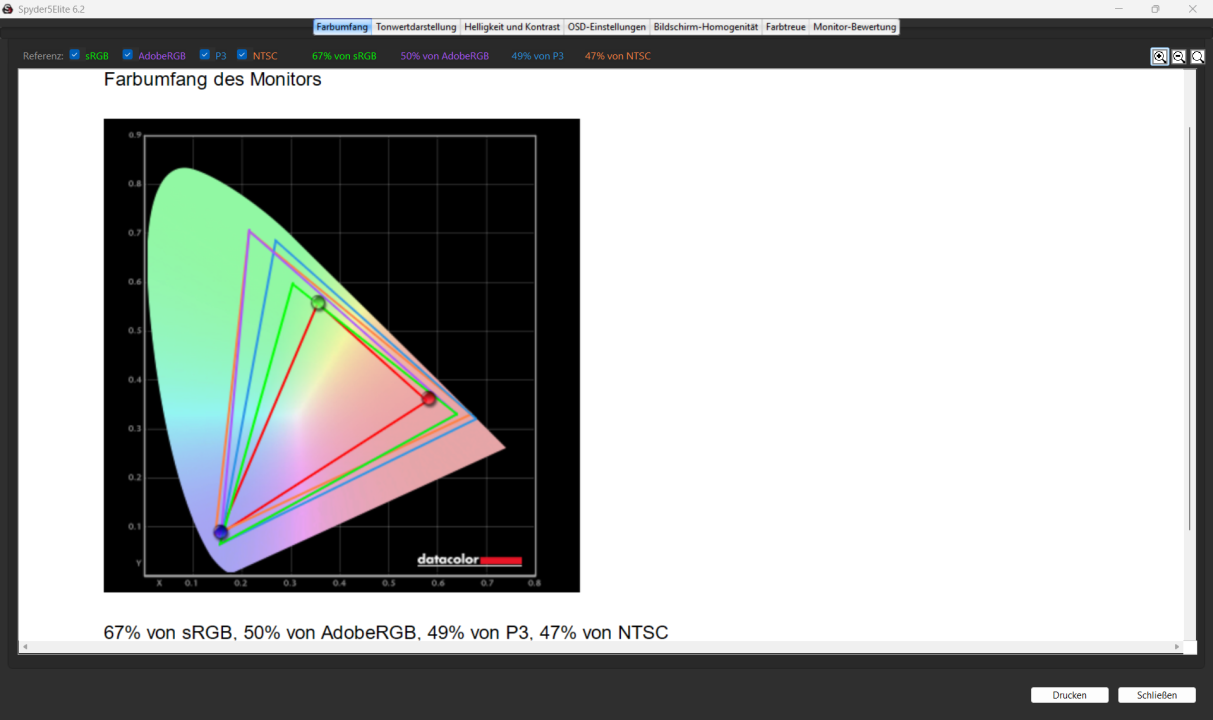Toggle the AdobeRGB reference checkbox
Image resolution: width=1213 pixels, height=720 pixels.
128,55
